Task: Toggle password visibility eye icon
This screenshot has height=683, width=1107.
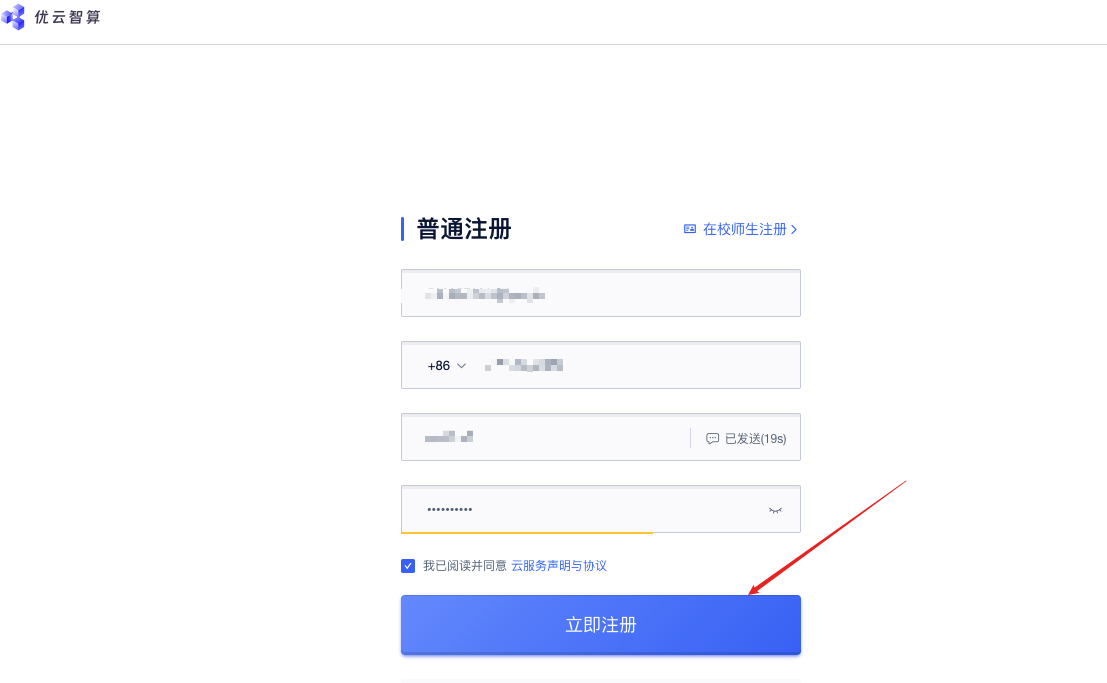Action: coord(775,510)
